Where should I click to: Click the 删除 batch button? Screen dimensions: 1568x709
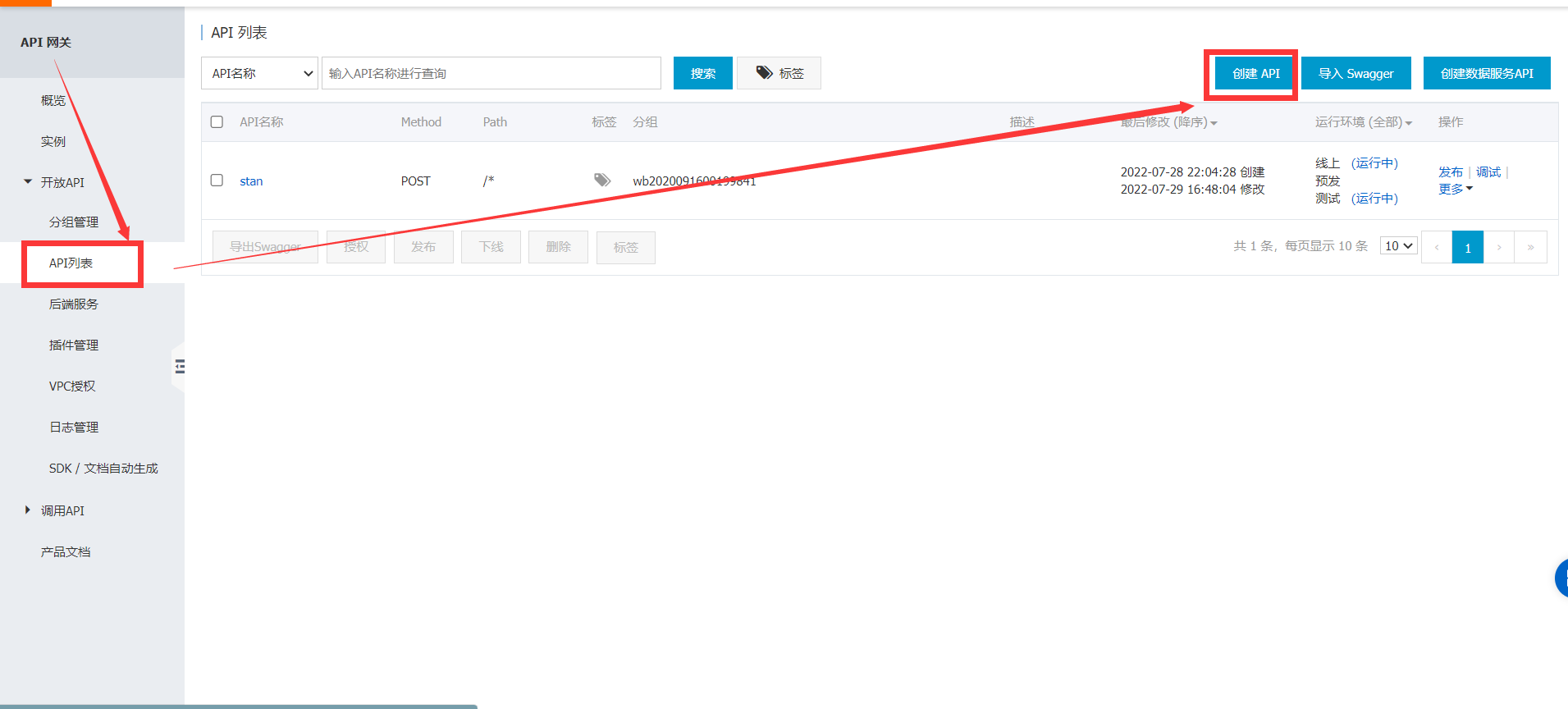(558, 246)
